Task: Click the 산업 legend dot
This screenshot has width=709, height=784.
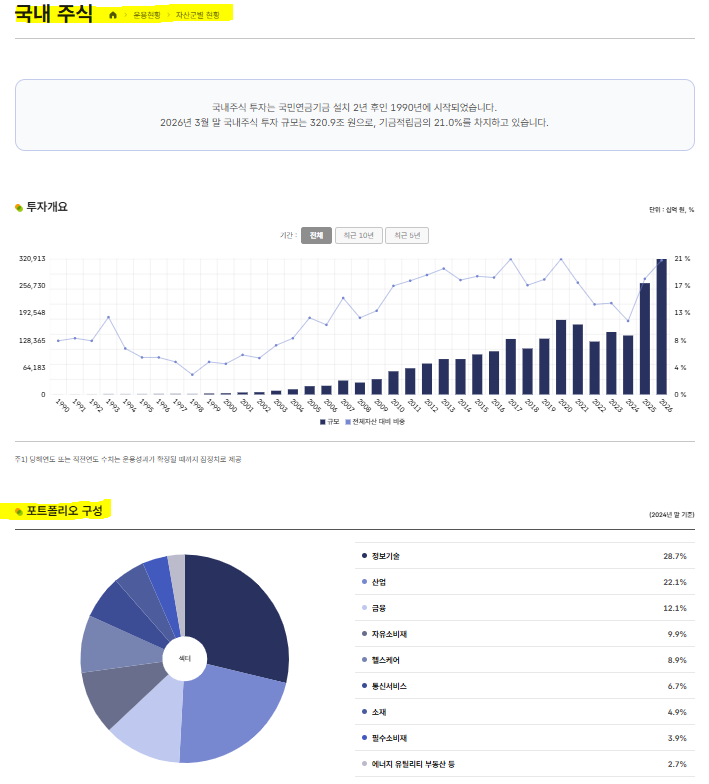Action: [x=364, y=582]
